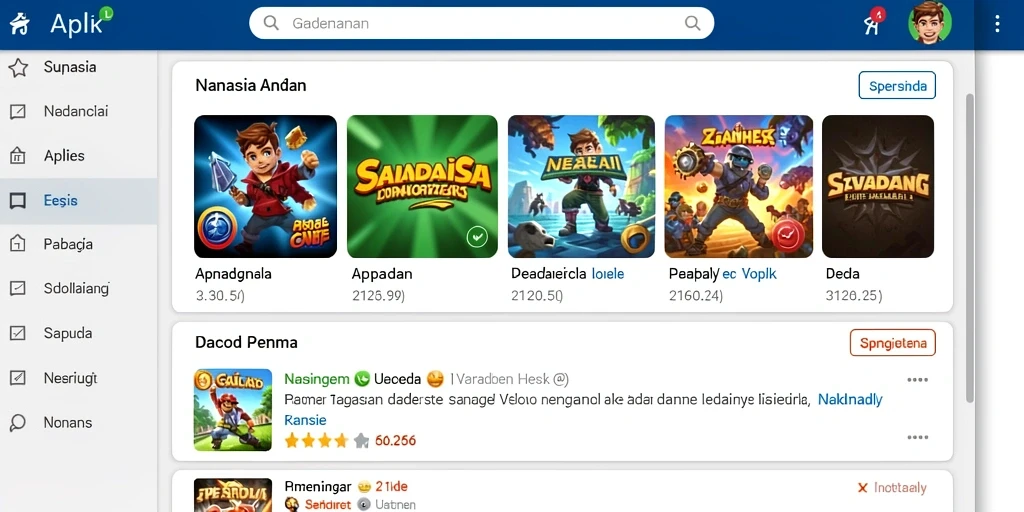1024x512 pixels.
Task: Click the Gadenanan search field
Action: (x=481, y=24)
